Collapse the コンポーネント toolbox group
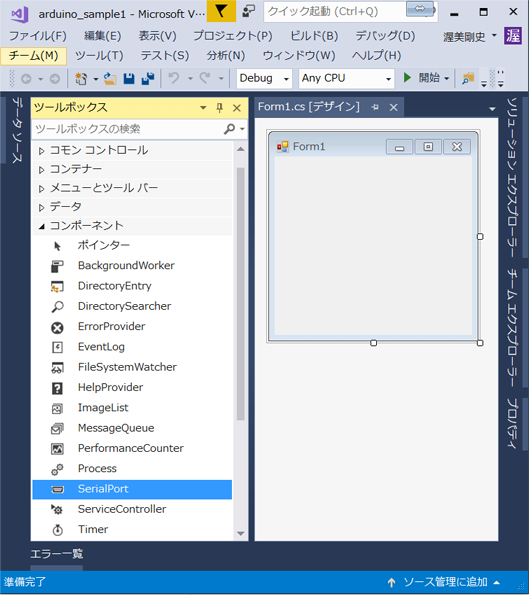Image resolution: width=529 pixels, height=595 pixels. [42, 227]
